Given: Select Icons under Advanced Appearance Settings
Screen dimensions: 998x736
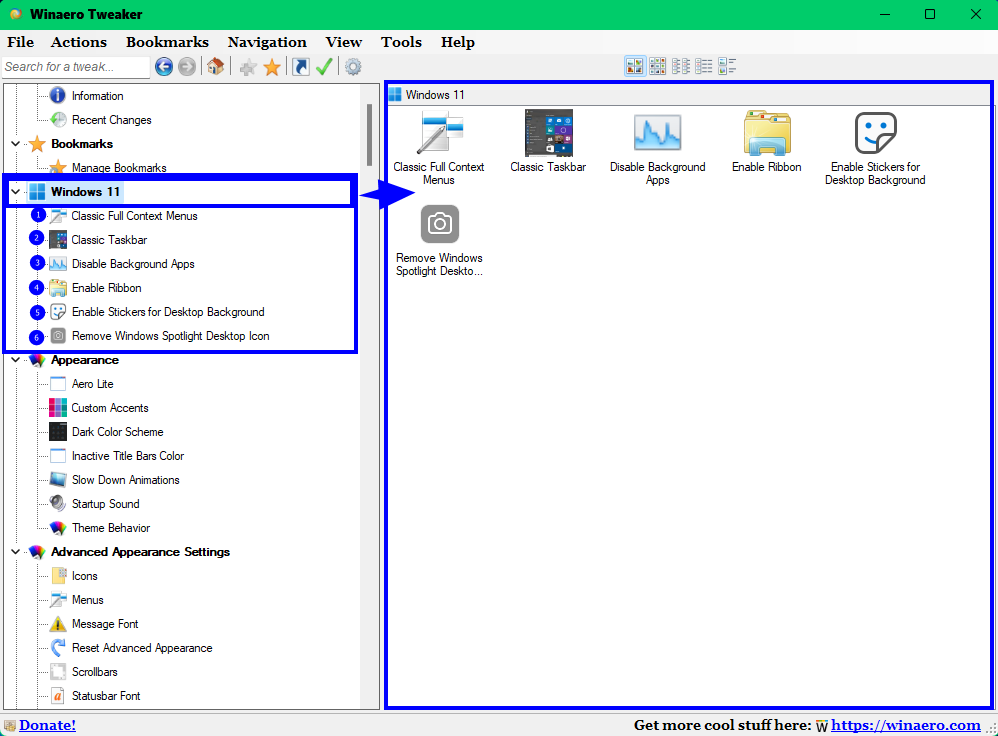Looking at the screenshot, I should 84,576.
